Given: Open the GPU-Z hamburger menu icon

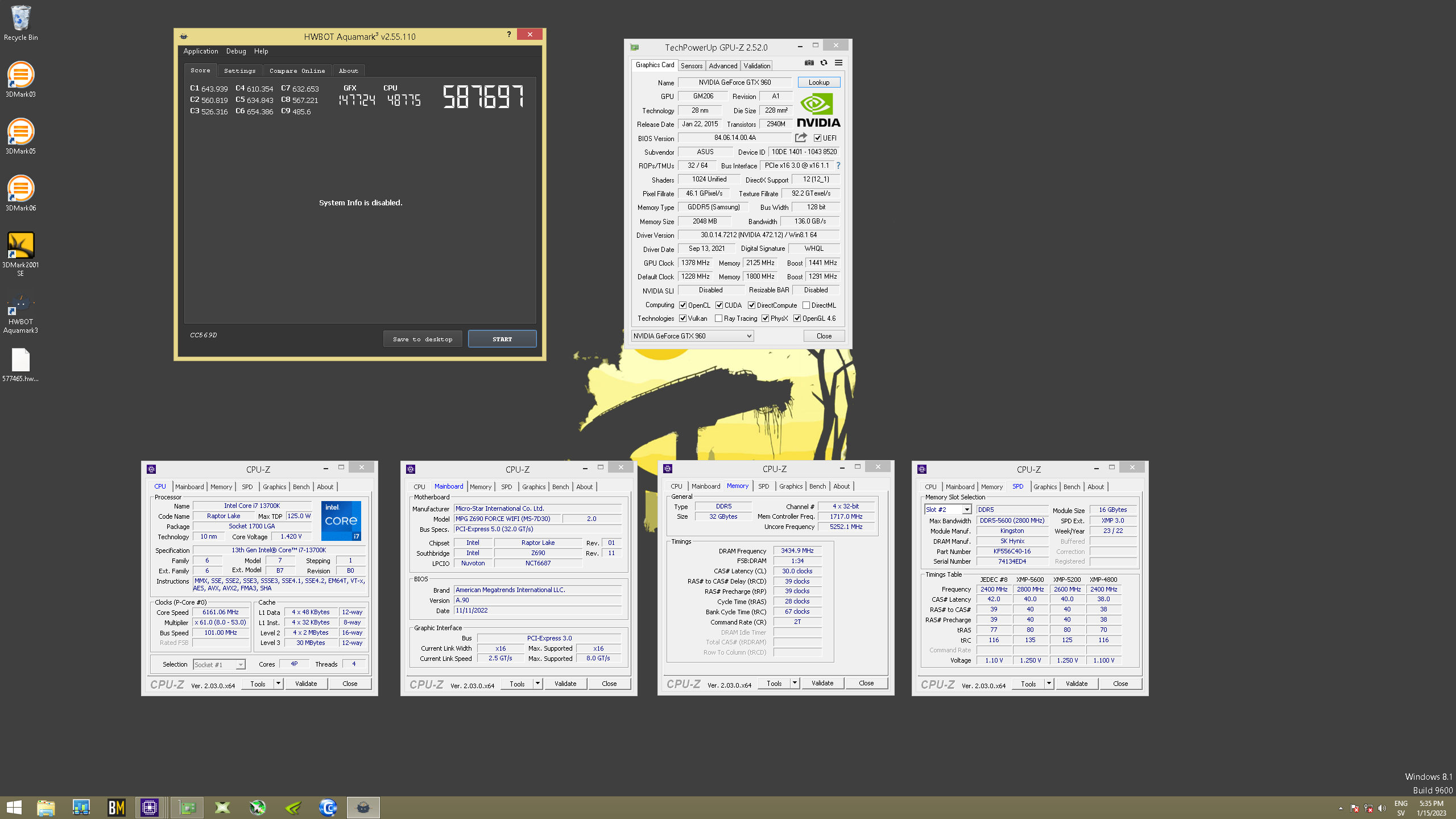Looking at the screenshot, I should point(838,63).
